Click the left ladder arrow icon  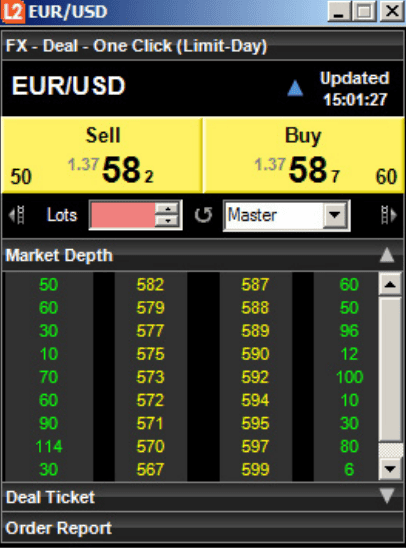pos(17,215)
